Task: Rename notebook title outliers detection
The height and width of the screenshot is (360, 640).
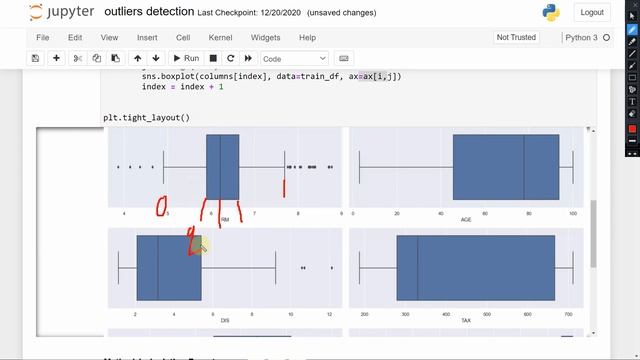Action: point(149,11)
